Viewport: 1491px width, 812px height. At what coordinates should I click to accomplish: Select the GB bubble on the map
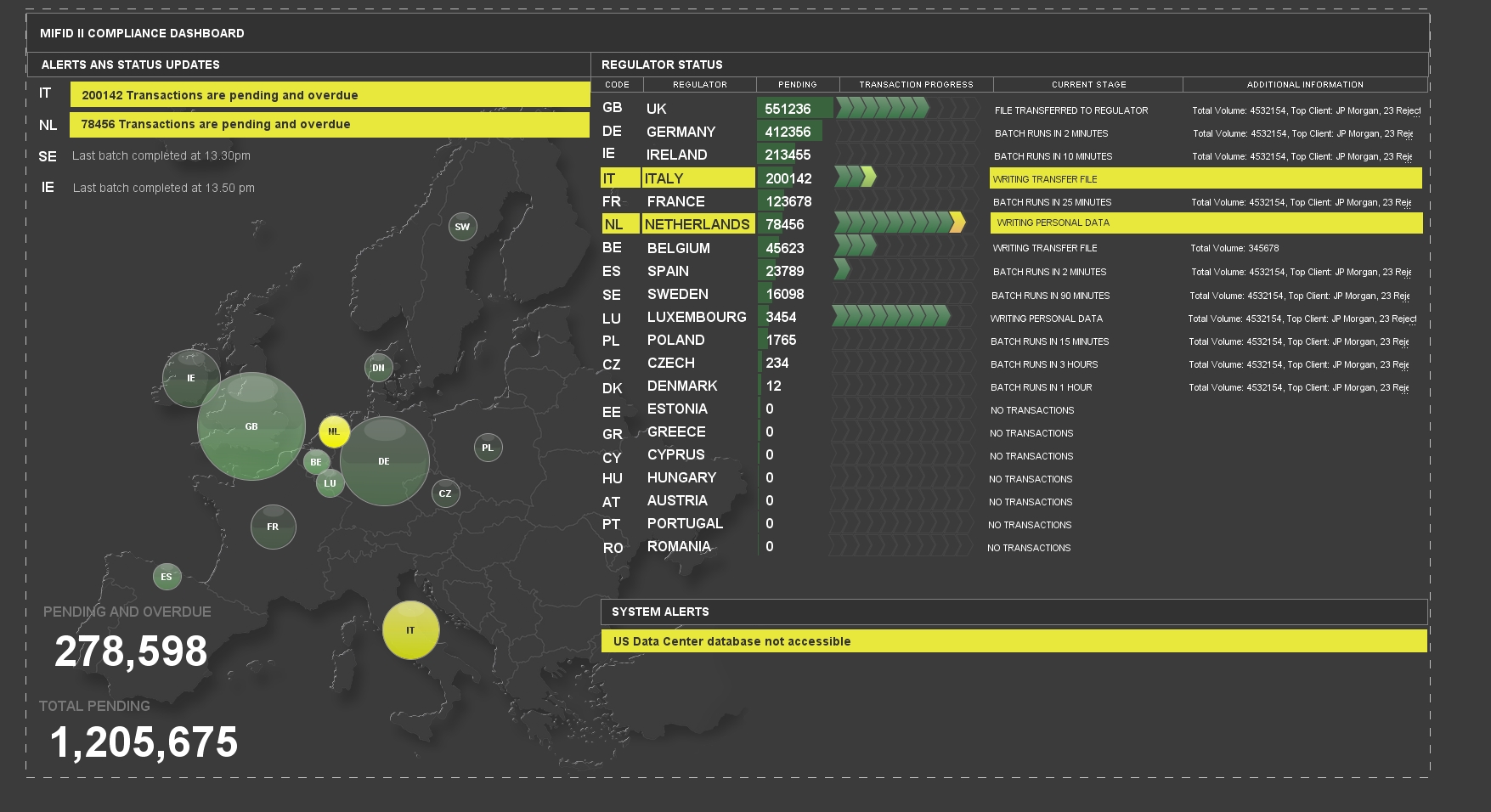tap(251, 426)
